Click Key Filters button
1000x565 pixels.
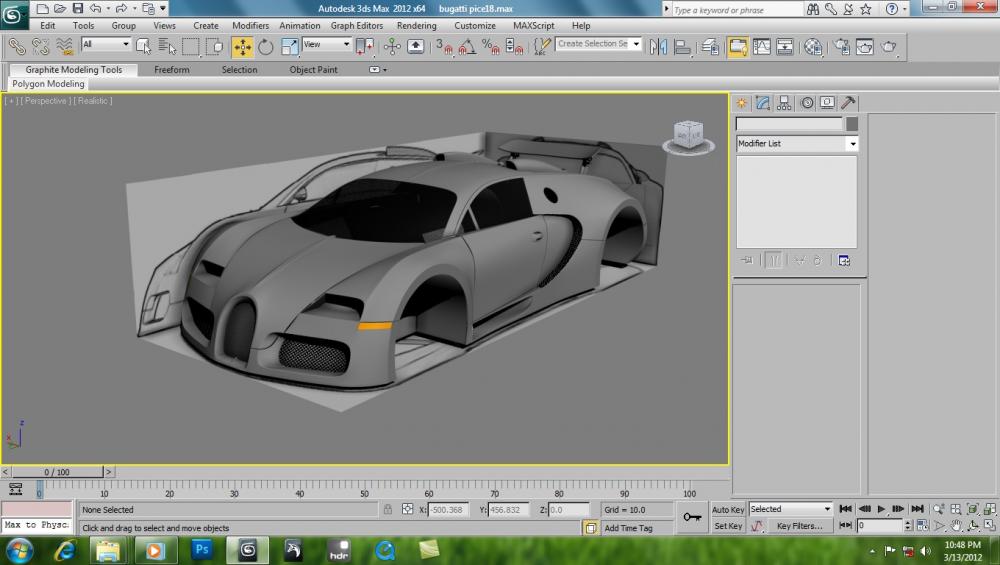tap(799, 526)
